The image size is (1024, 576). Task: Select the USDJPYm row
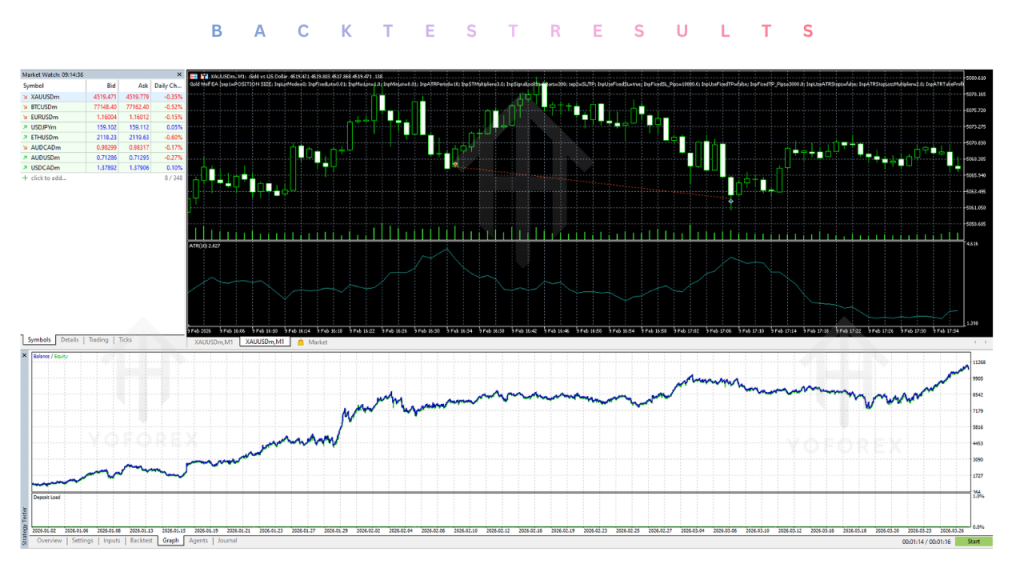[103, 127]
